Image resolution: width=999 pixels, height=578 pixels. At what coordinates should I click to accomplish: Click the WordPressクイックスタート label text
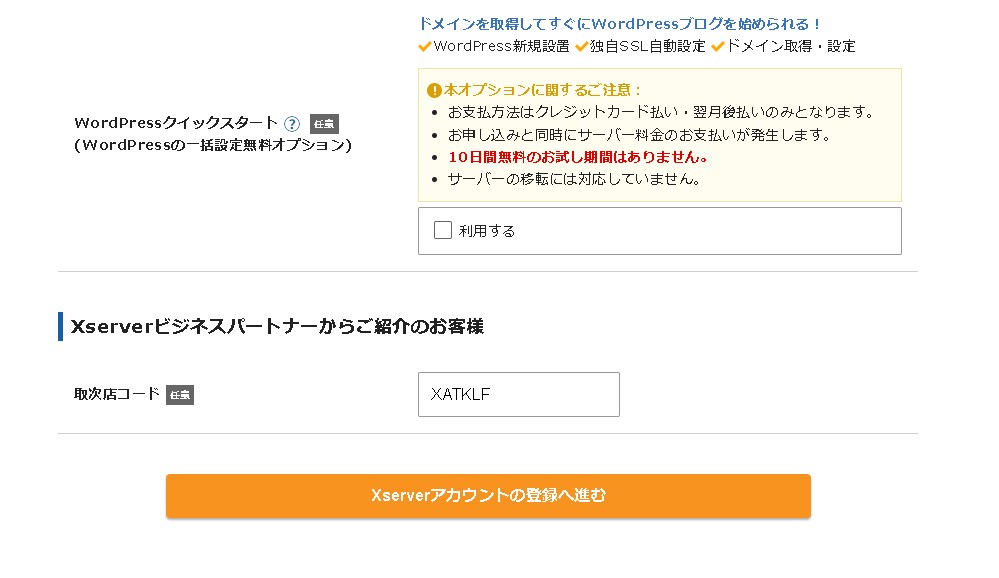coord(176,123)
